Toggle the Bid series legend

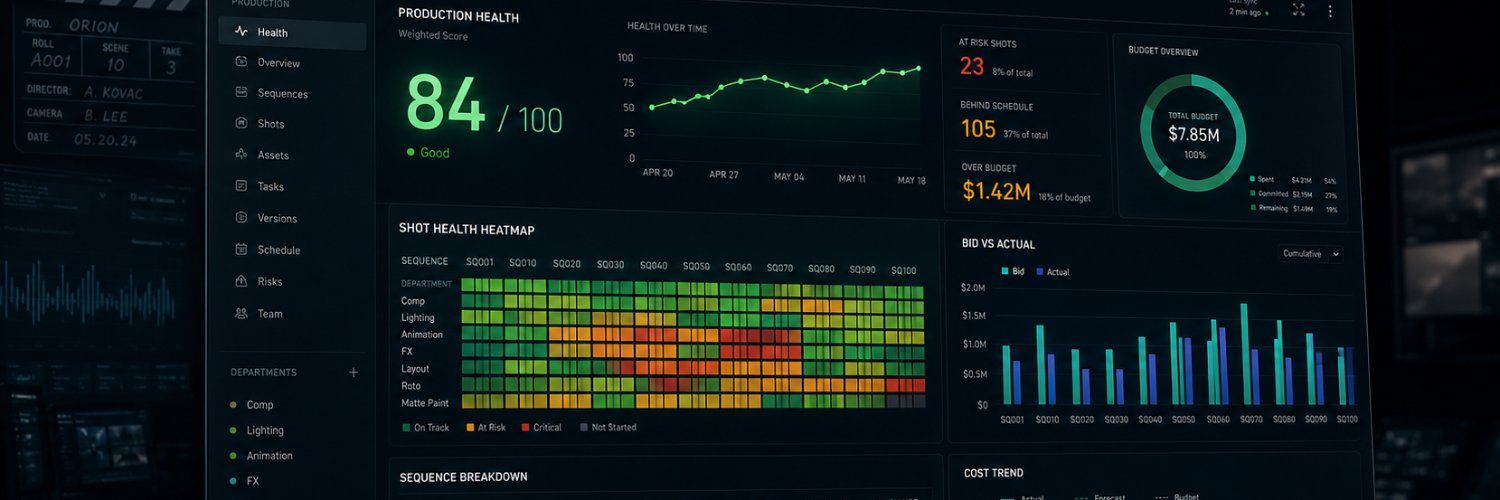(1013, 271)
